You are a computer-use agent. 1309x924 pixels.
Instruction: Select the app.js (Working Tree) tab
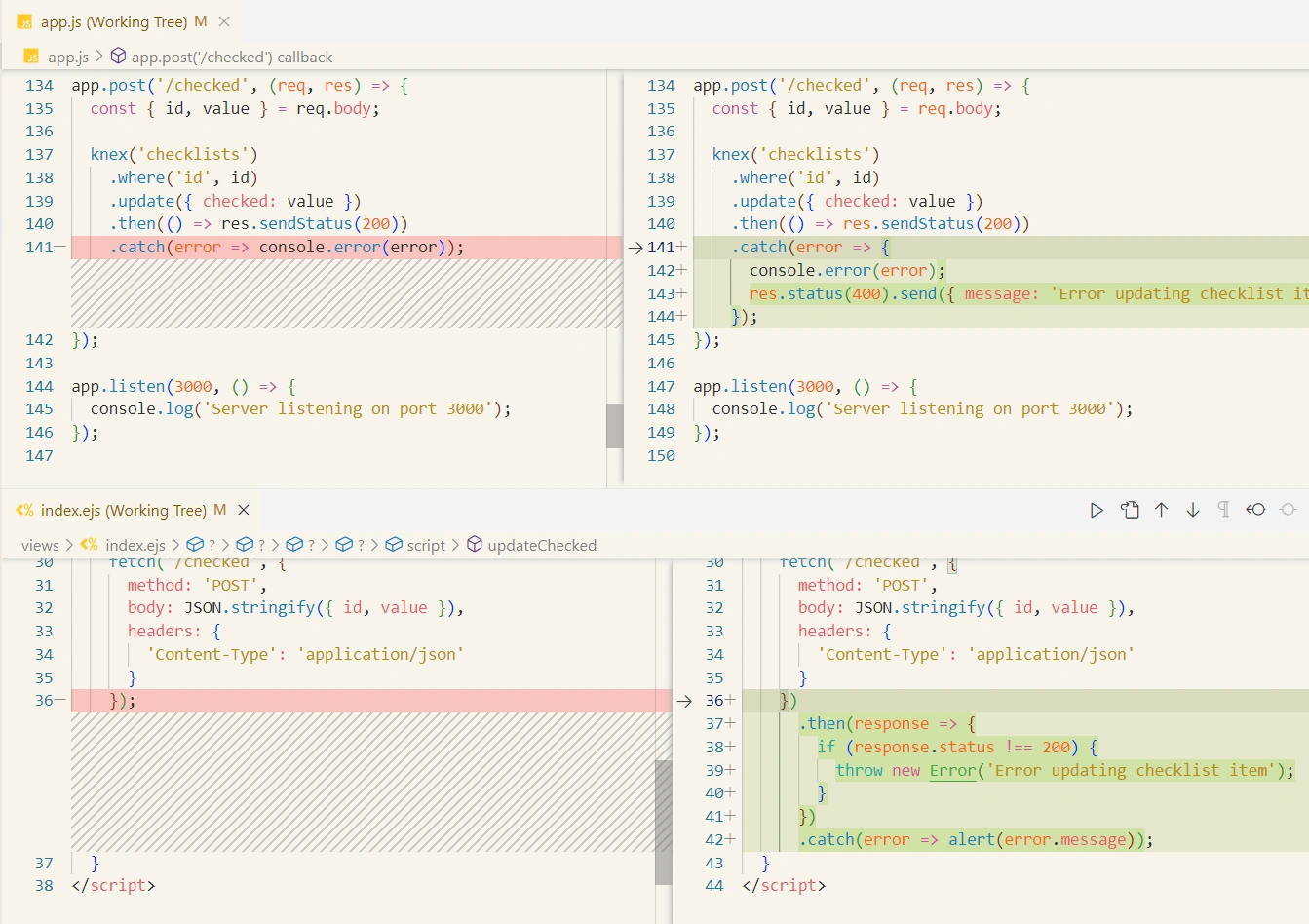(x=113, y=21)
